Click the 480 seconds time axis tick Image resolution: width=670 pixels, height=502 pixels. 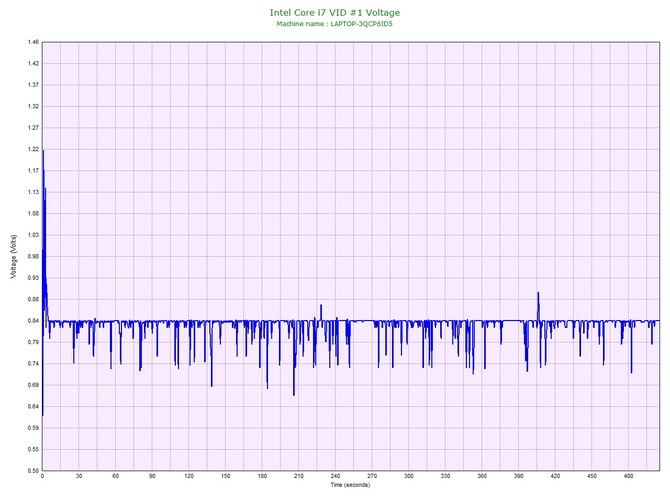[629, 476]
